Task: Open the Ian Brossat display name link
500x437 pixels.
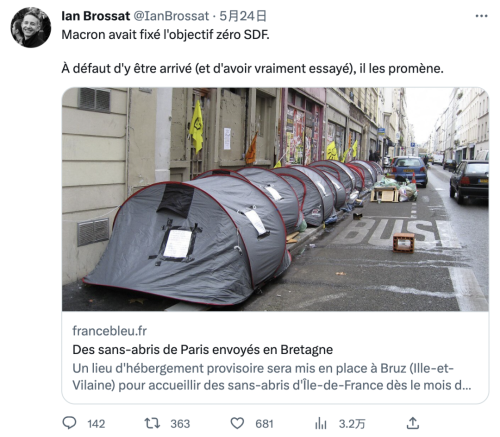Action: click(96, 16)
